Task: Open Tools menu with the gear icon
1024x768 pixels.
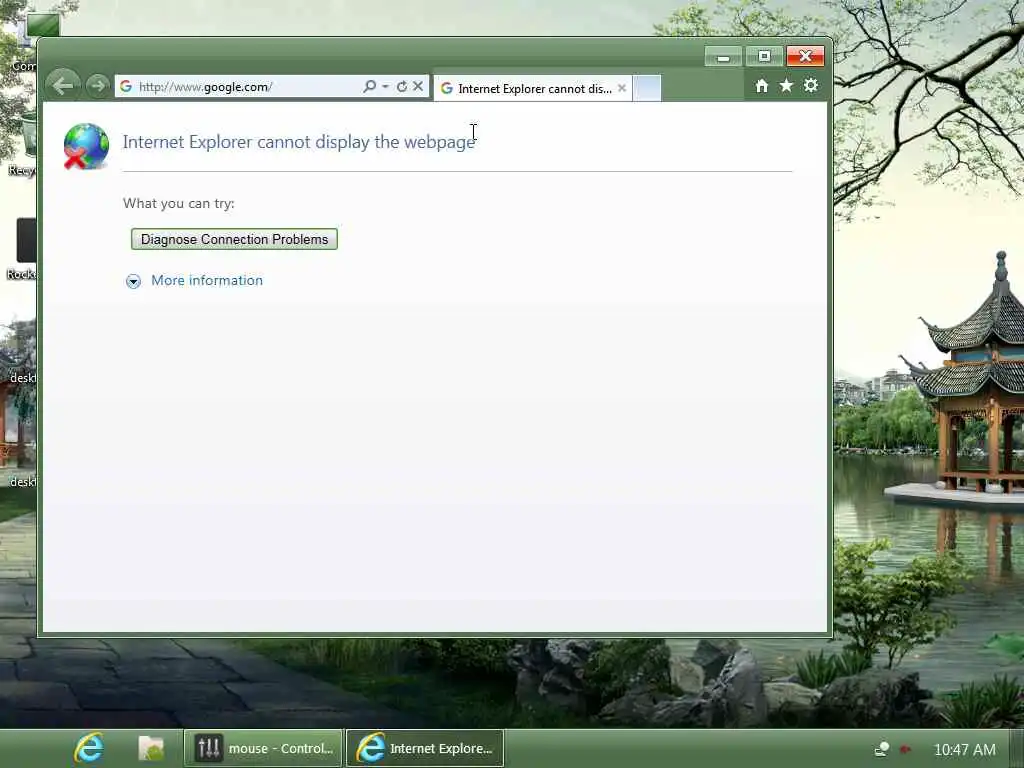Action: 810,86
